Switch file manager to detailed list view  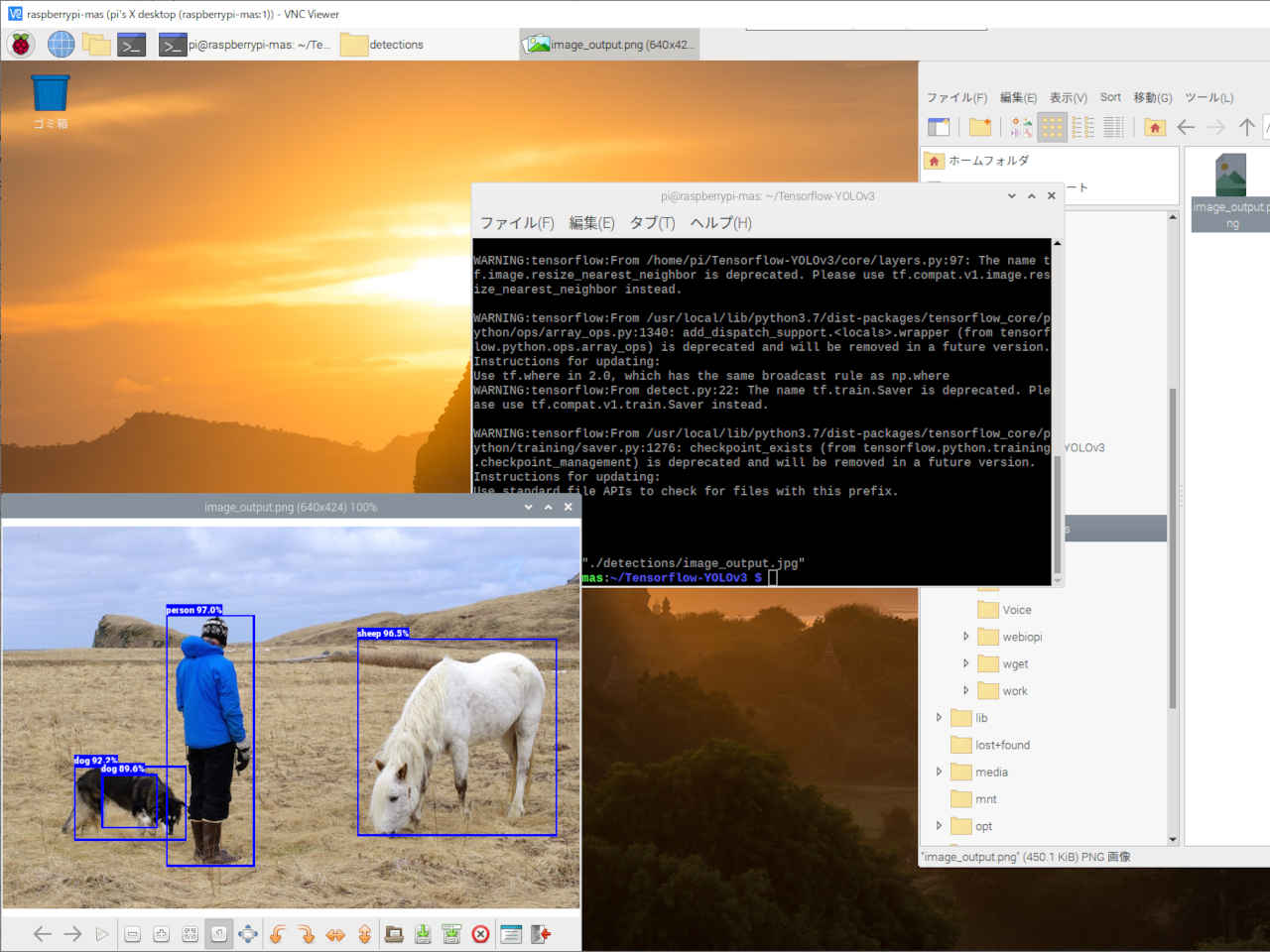(x=1114, y=127)
